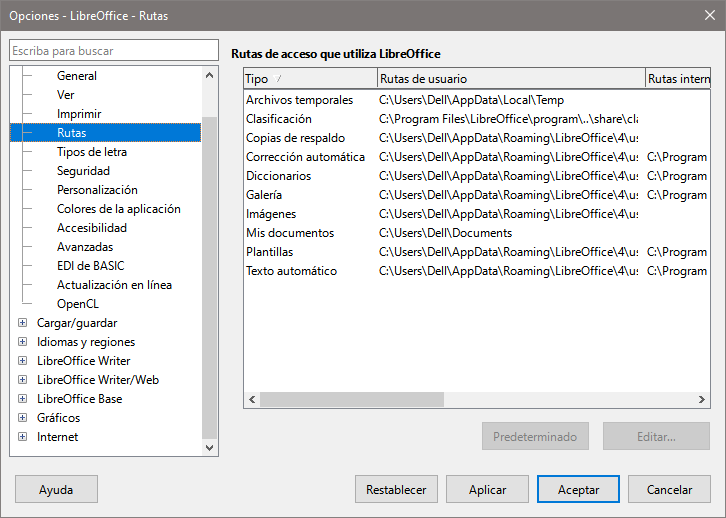The image size is (726, 518).
Task: Open Tipos de letra settings
Action: pos(92,152)
